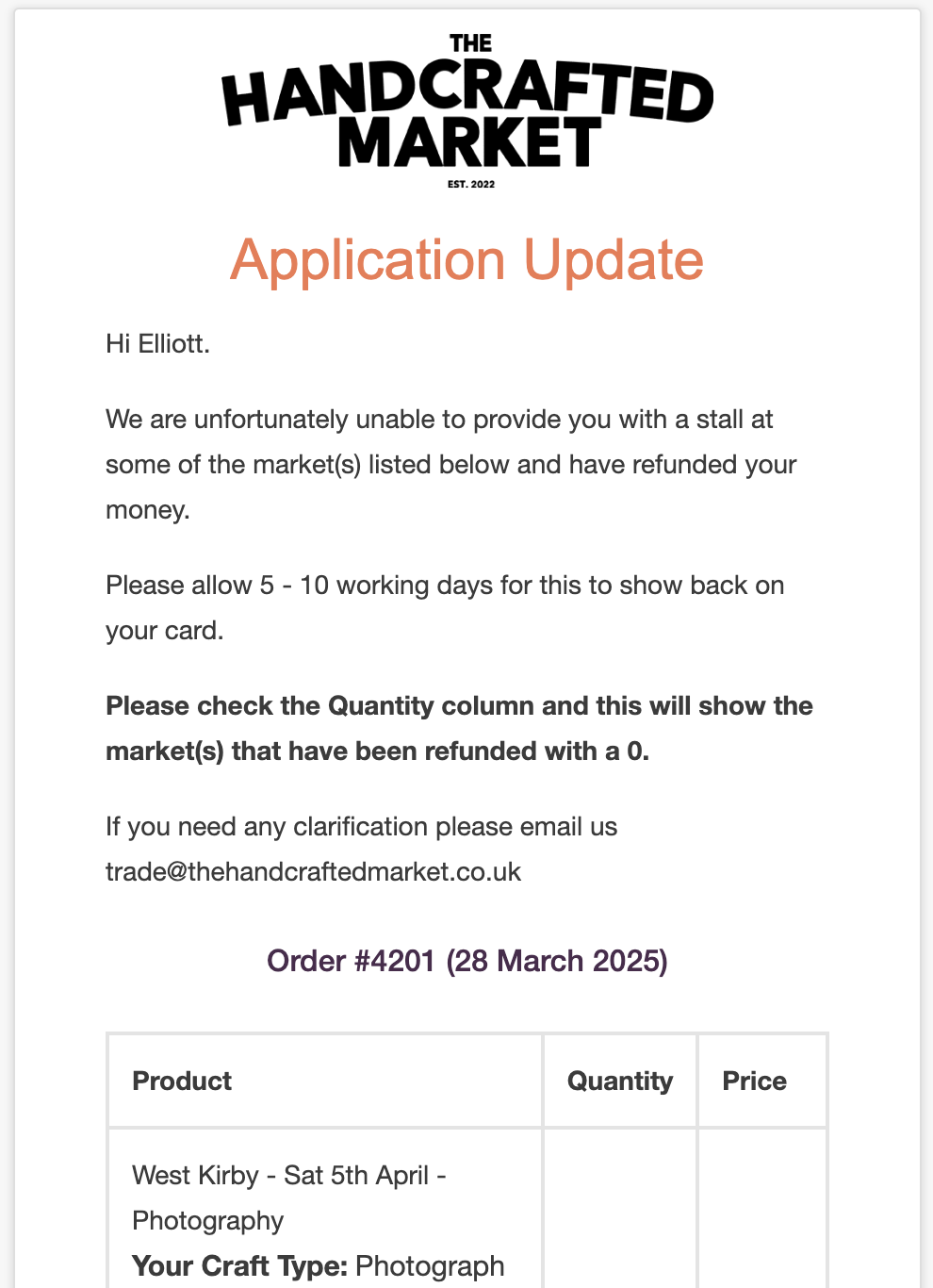Click the "MARKET" word in the logo
The height and width of the screenshot is (1288, 933).
point(468,143)
